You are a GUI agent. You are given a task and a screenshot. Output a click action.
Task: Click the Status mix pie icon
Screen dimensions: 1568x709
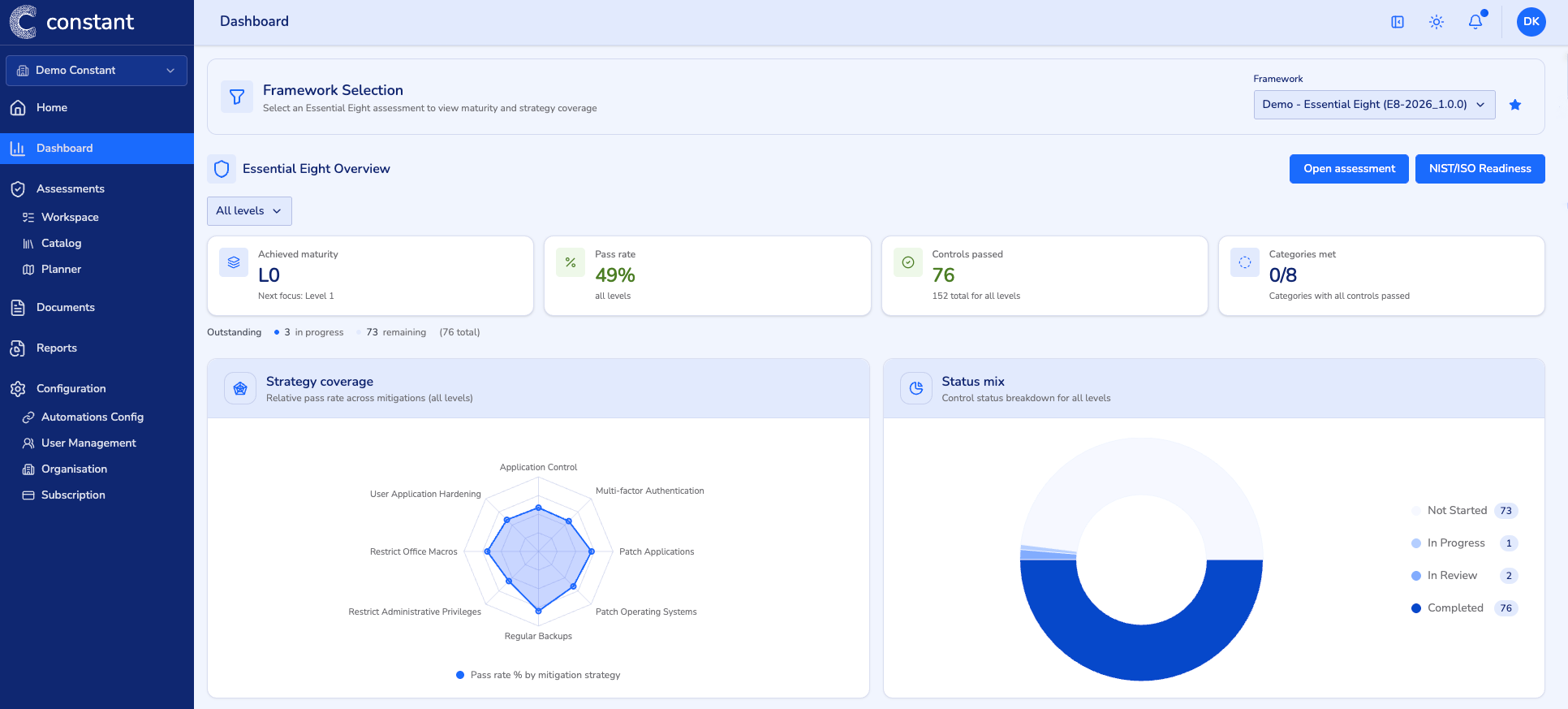point(916,389)
